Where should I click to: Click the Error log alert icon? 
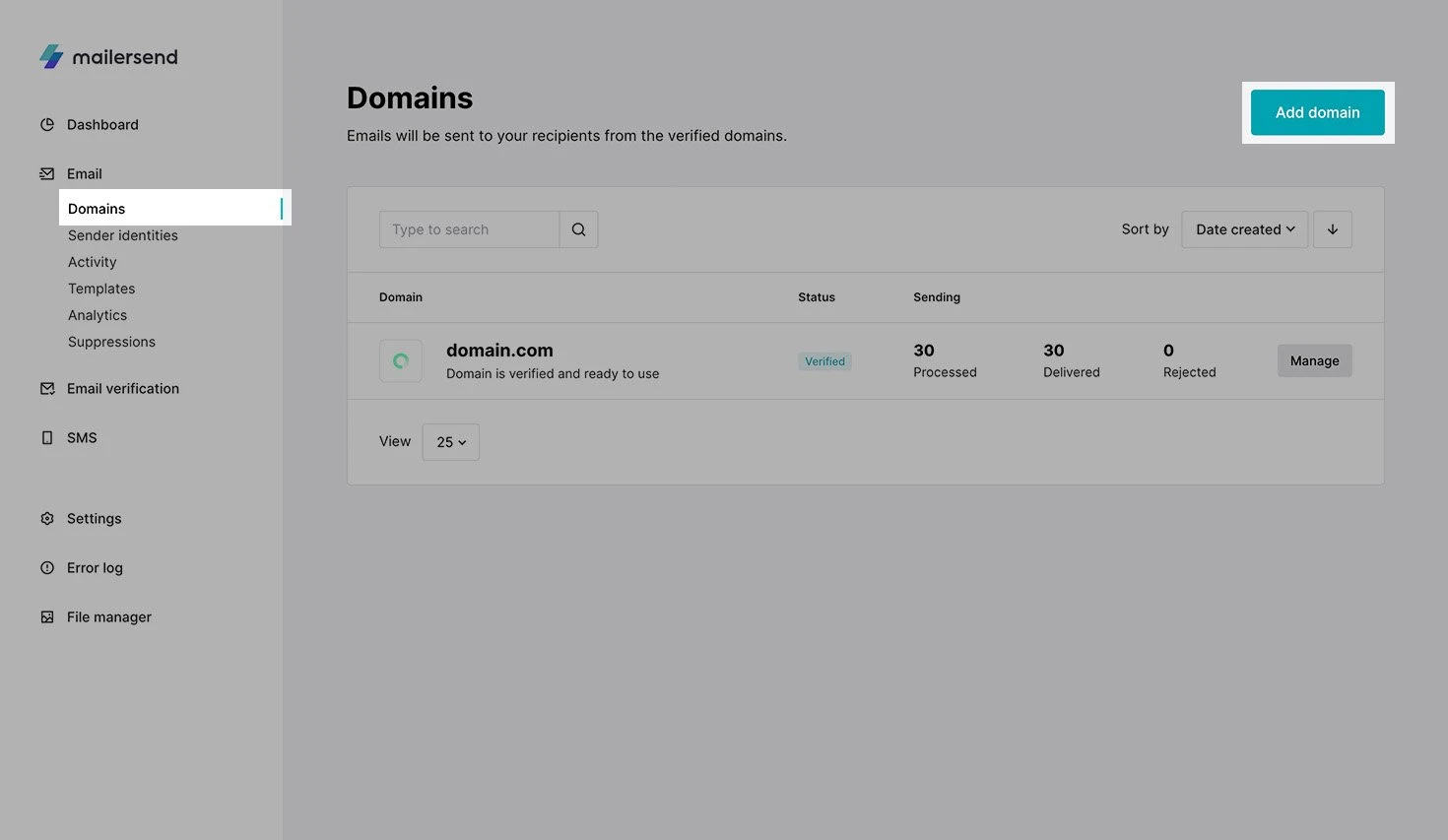pos(47,568)
